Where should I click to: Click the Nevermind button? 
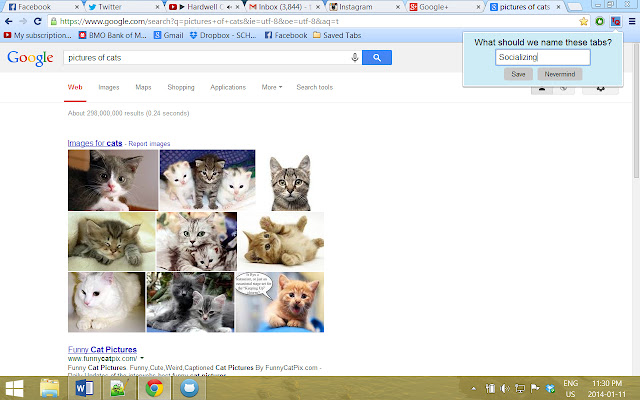[x=560, y=74]
